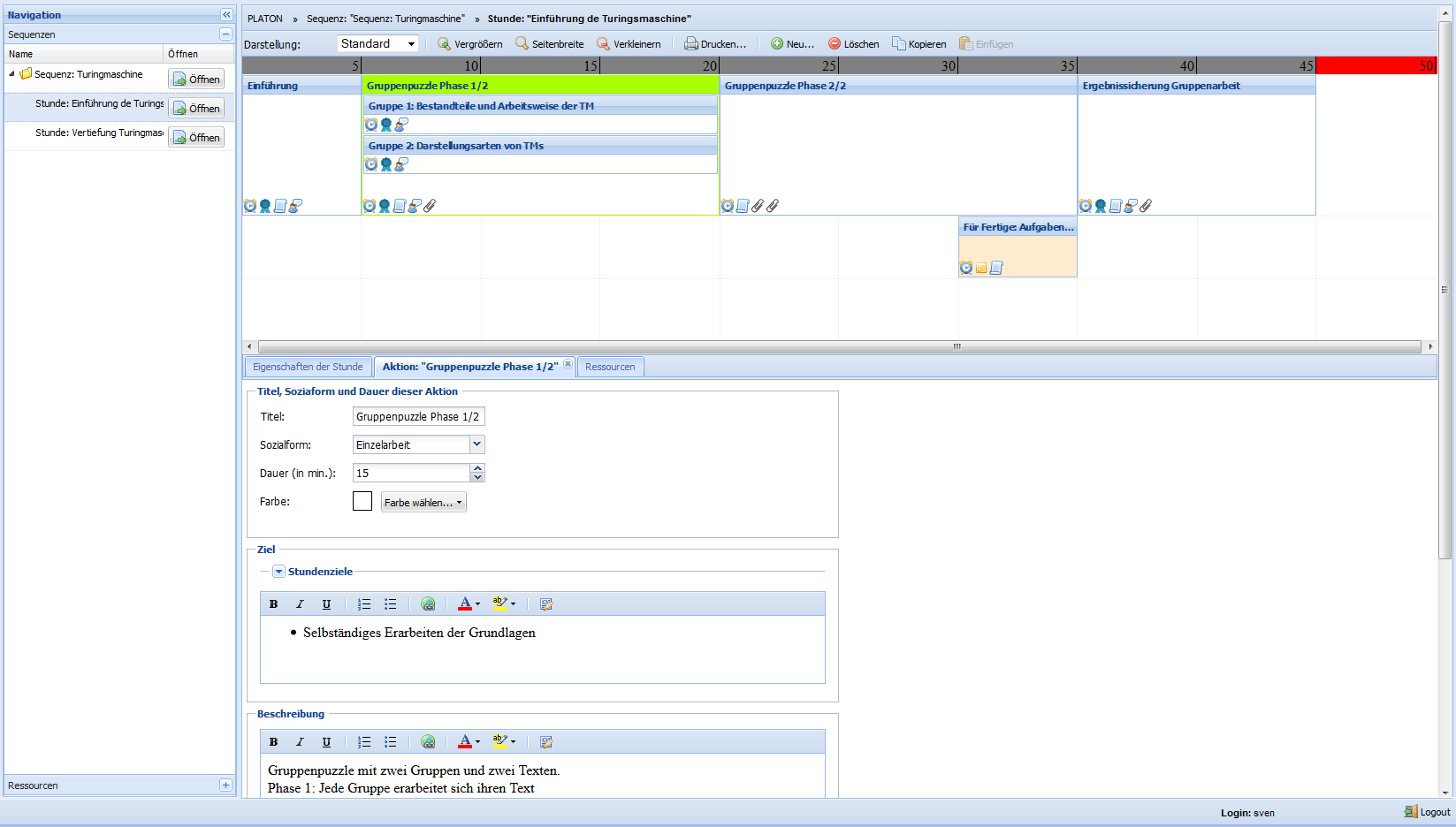Toggle bold in the Beschreibung editor
Image resolution: width=1456 pixels, height=827 pixels.
coord(274,742)
